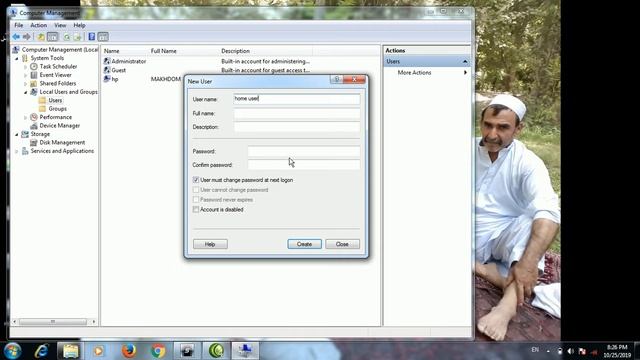Image resolution: width=640 pixels, height=360 pixels.
Task: Open the View menu
Action: point(60,25)
